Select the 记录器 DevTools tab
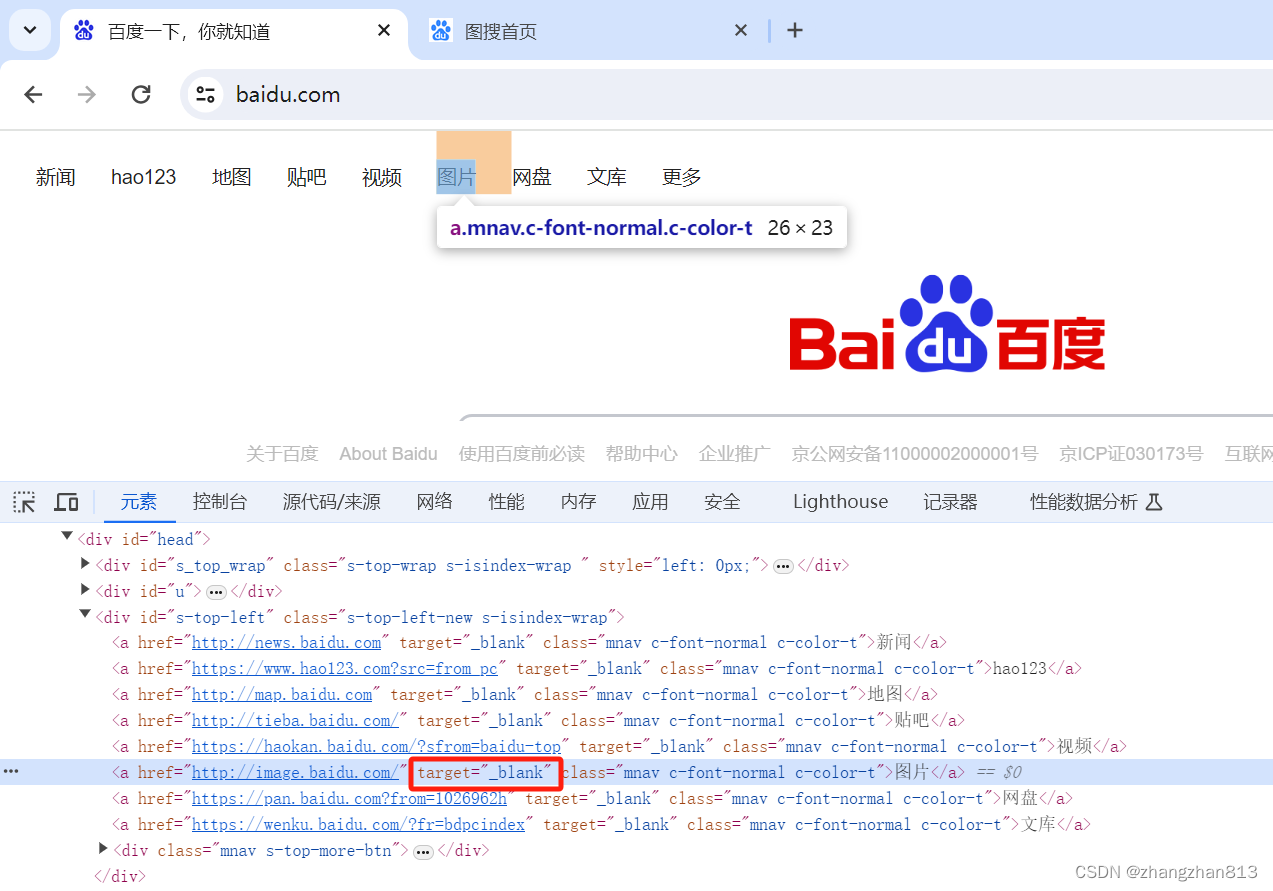 point(950,502)
